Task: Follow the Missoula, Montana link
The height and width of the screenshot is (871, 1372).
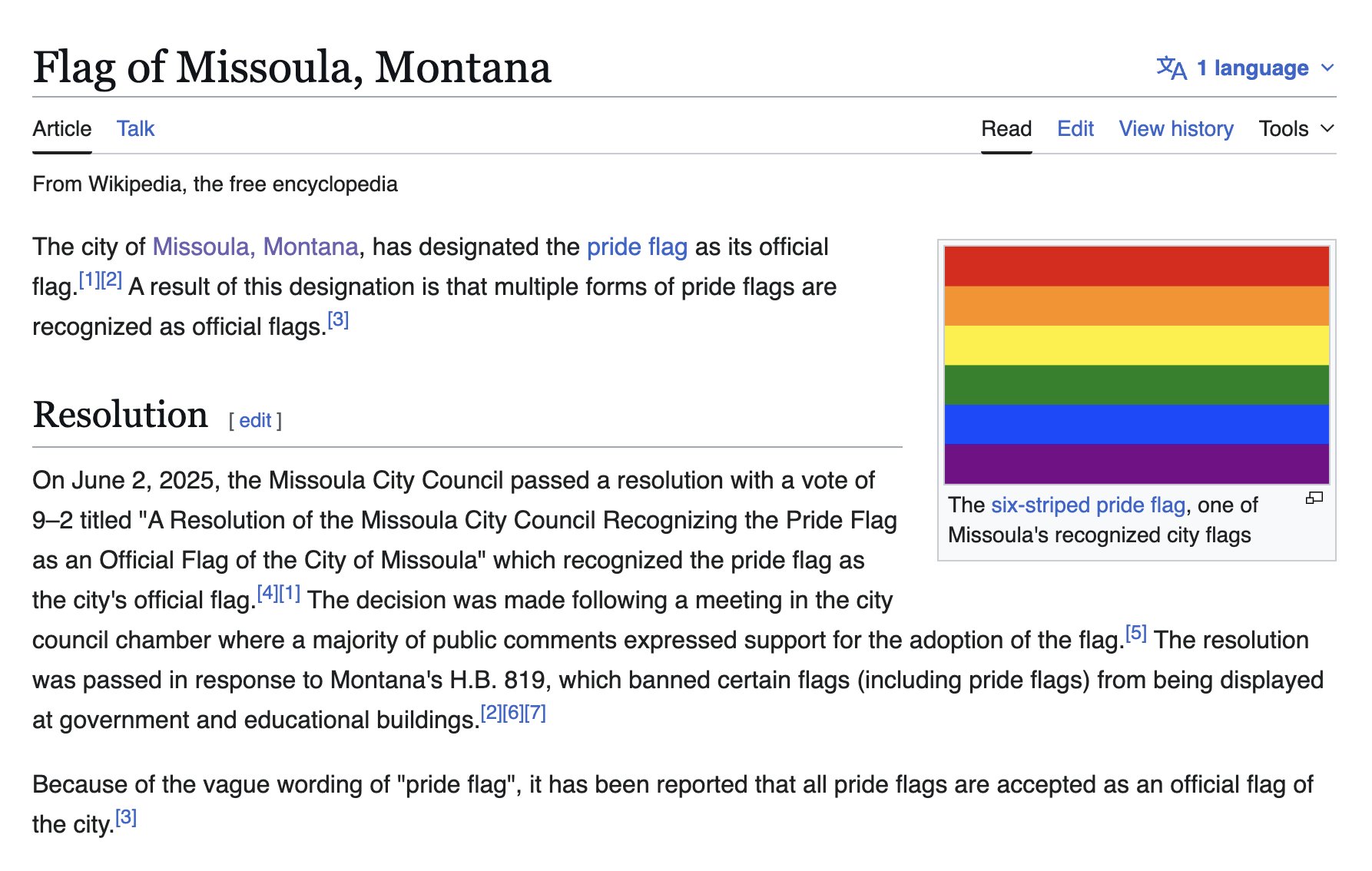Action: [255, 247]
